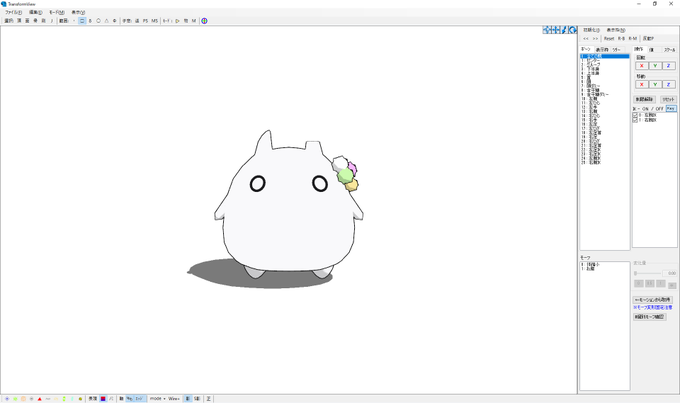Click the リセット button beside the IK list
Screen dimensions: 680x403
coord(668,99)
